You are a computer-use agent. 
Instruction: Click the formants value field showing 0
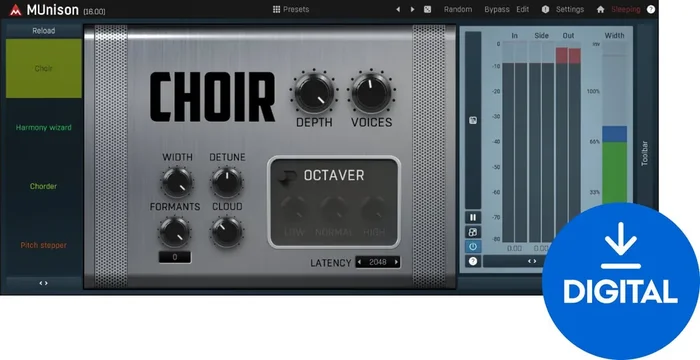point(175,257)
